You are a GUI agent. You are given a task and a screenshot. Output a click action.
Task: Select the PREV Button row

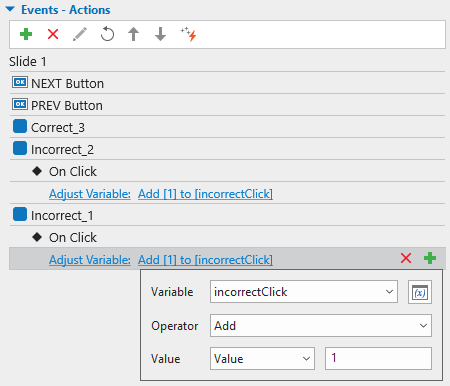click(x=227, y=105)
